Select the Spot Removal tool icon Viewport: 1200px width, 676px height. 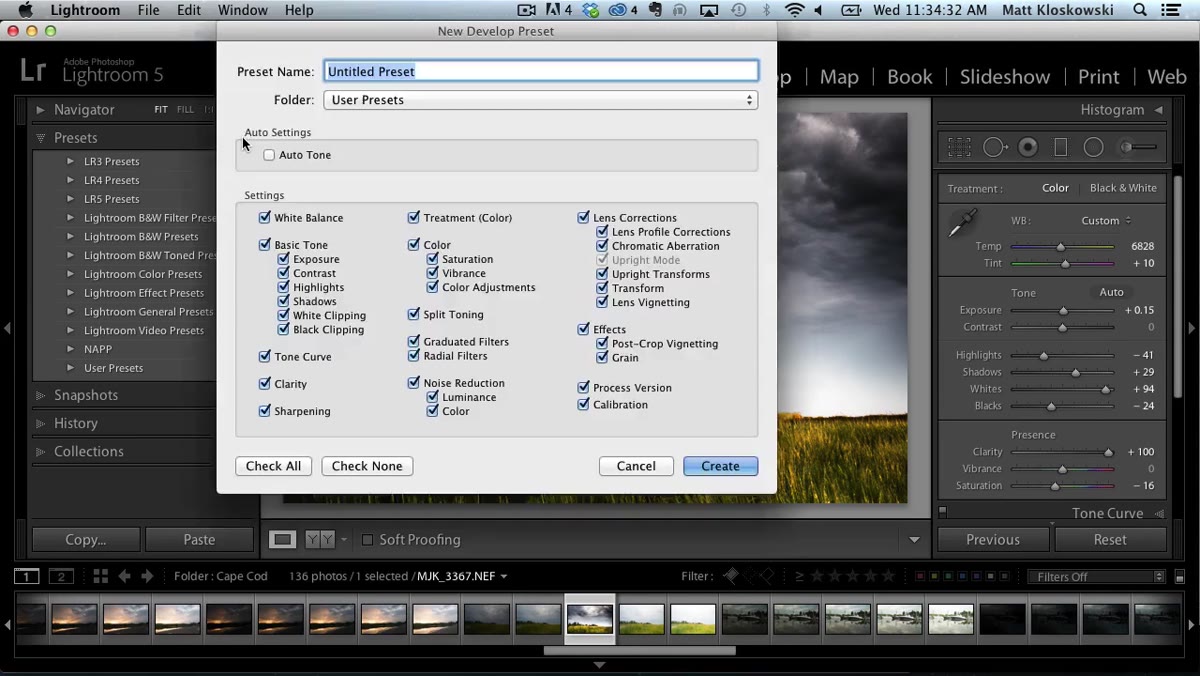995,147
